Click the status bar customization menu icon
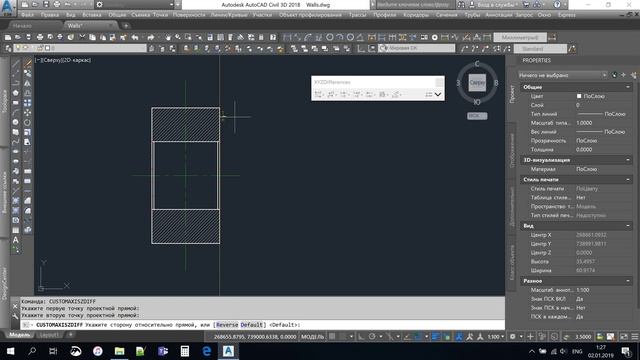 pos(635,337)
